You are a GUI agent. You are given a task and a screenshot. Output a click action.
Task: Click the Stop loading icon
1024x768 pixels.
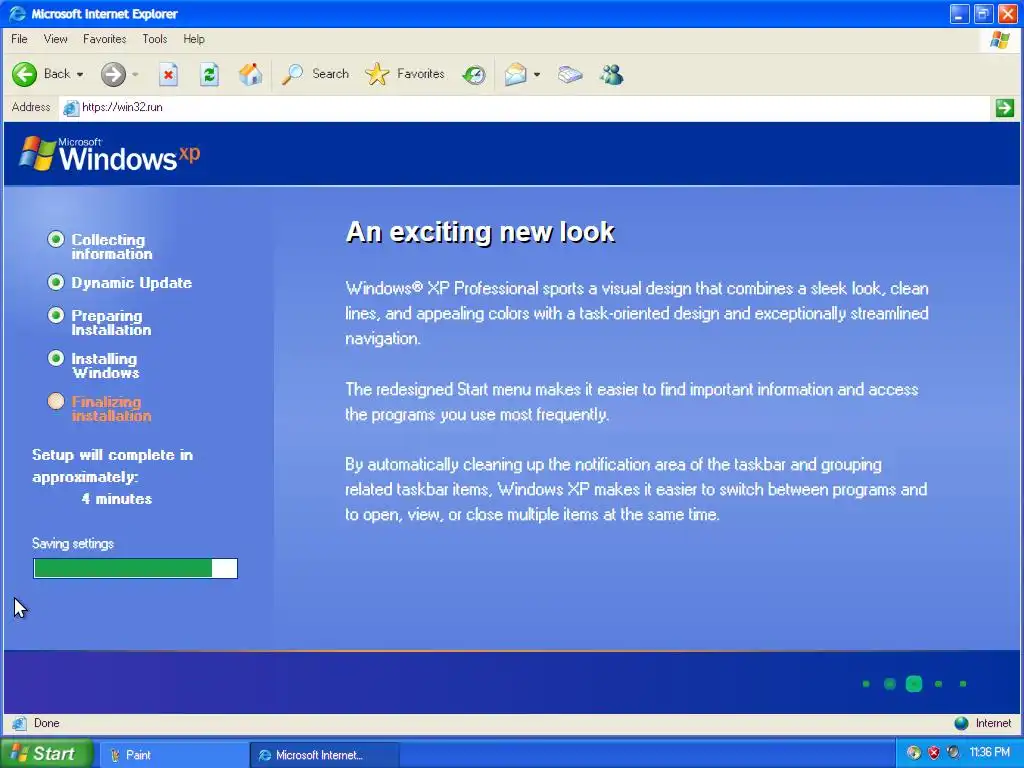pyautogui.click(x=168, y=74)
